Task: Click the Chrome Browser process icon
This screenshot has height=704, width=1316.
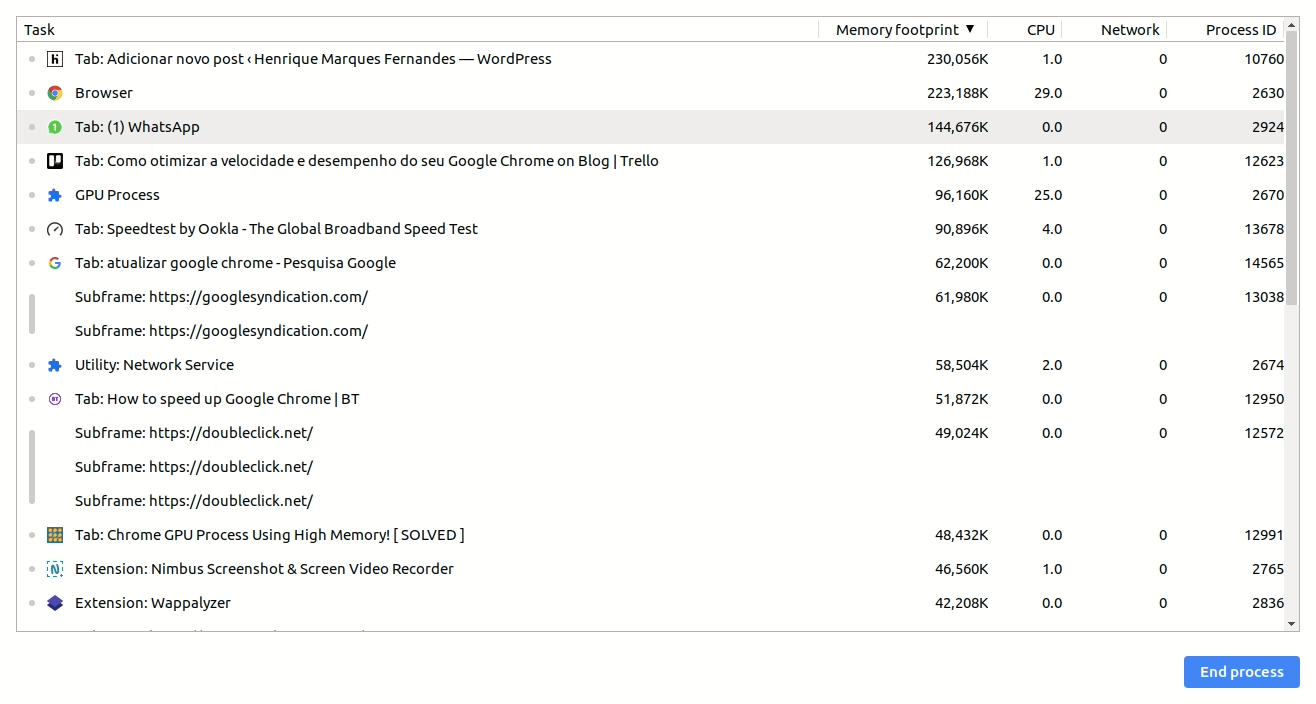Action: [x=55, y=93]
